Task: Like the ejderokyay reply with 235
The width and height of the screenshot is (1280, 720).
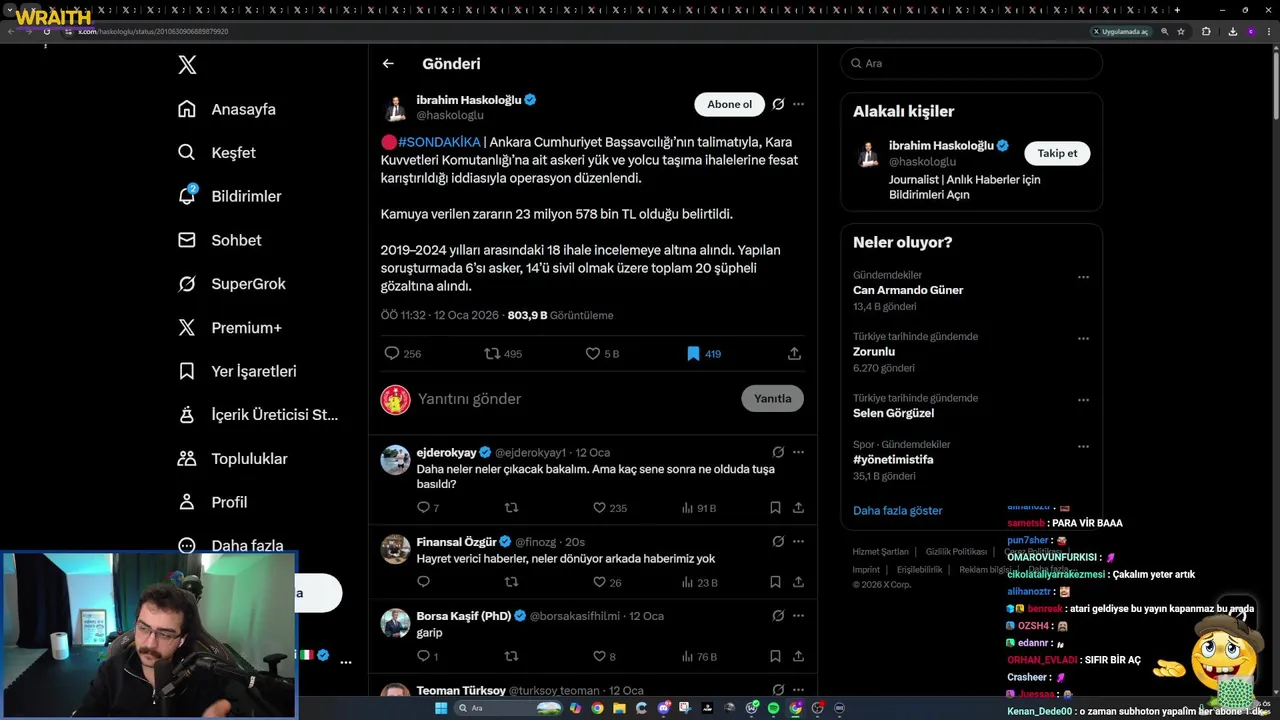Action: 599,508
